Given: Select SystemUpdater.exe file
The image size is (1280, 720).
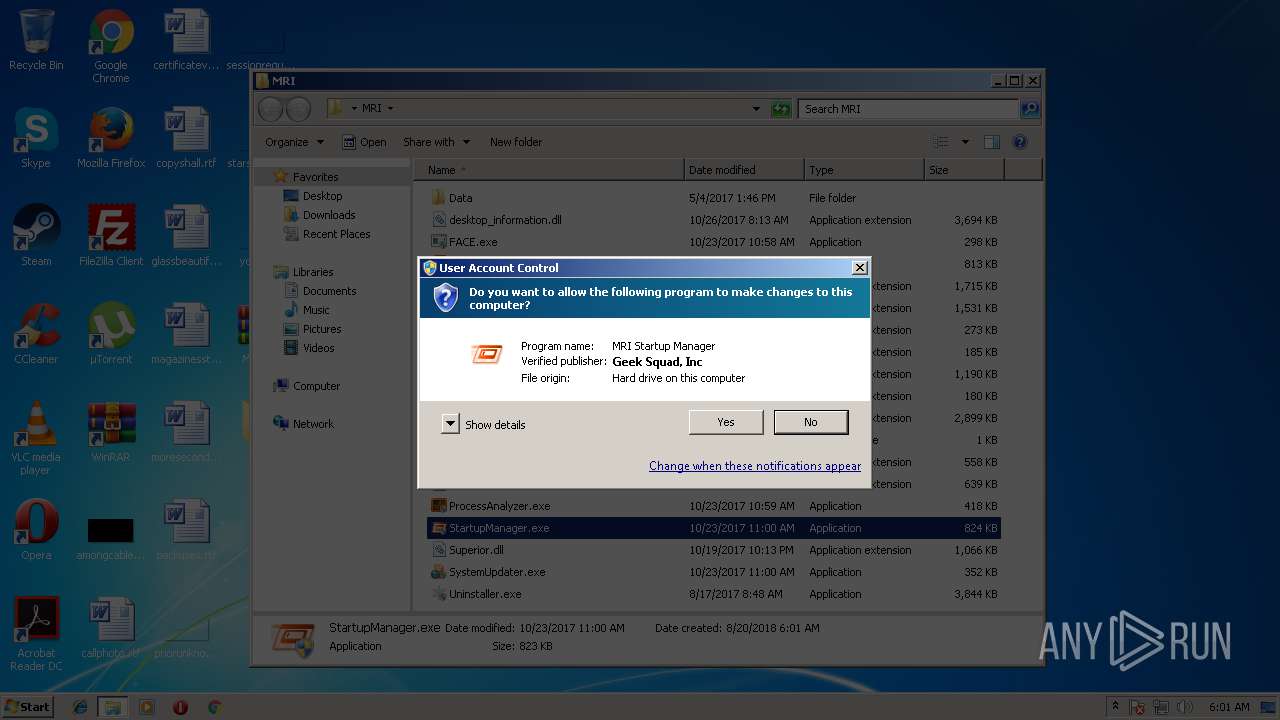Looking at the screenshot, I should pyautogui.click(x=714, y=572).
